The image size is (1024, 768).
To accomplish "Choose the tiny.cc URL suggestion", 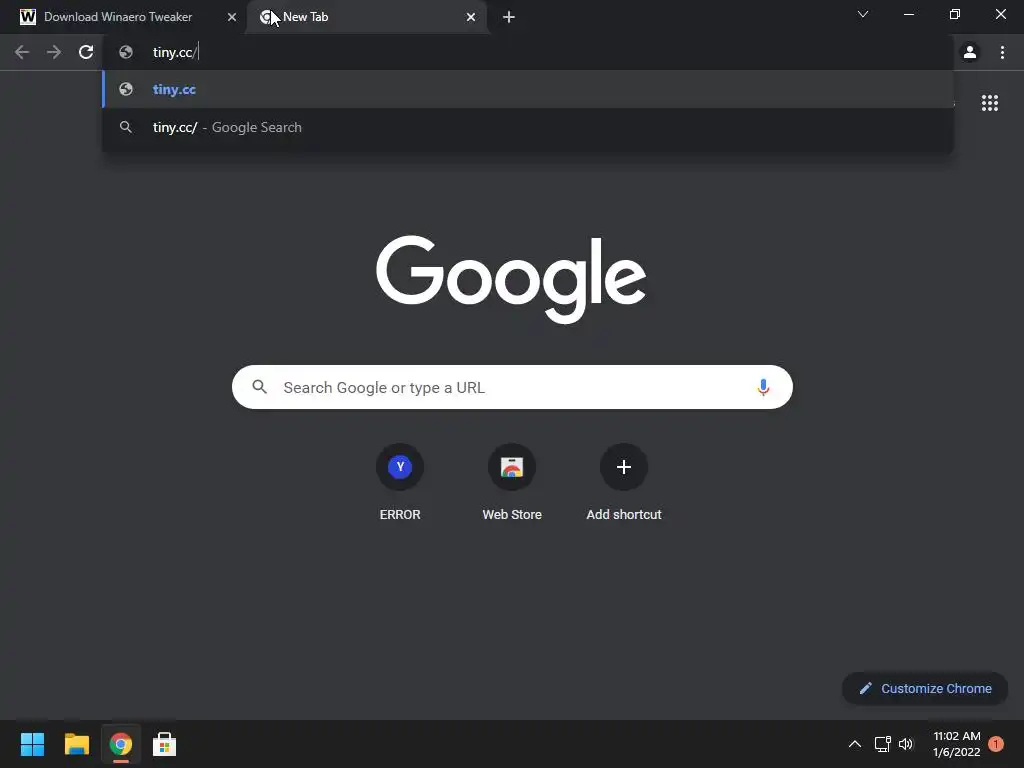I will [x=528, y=89].
